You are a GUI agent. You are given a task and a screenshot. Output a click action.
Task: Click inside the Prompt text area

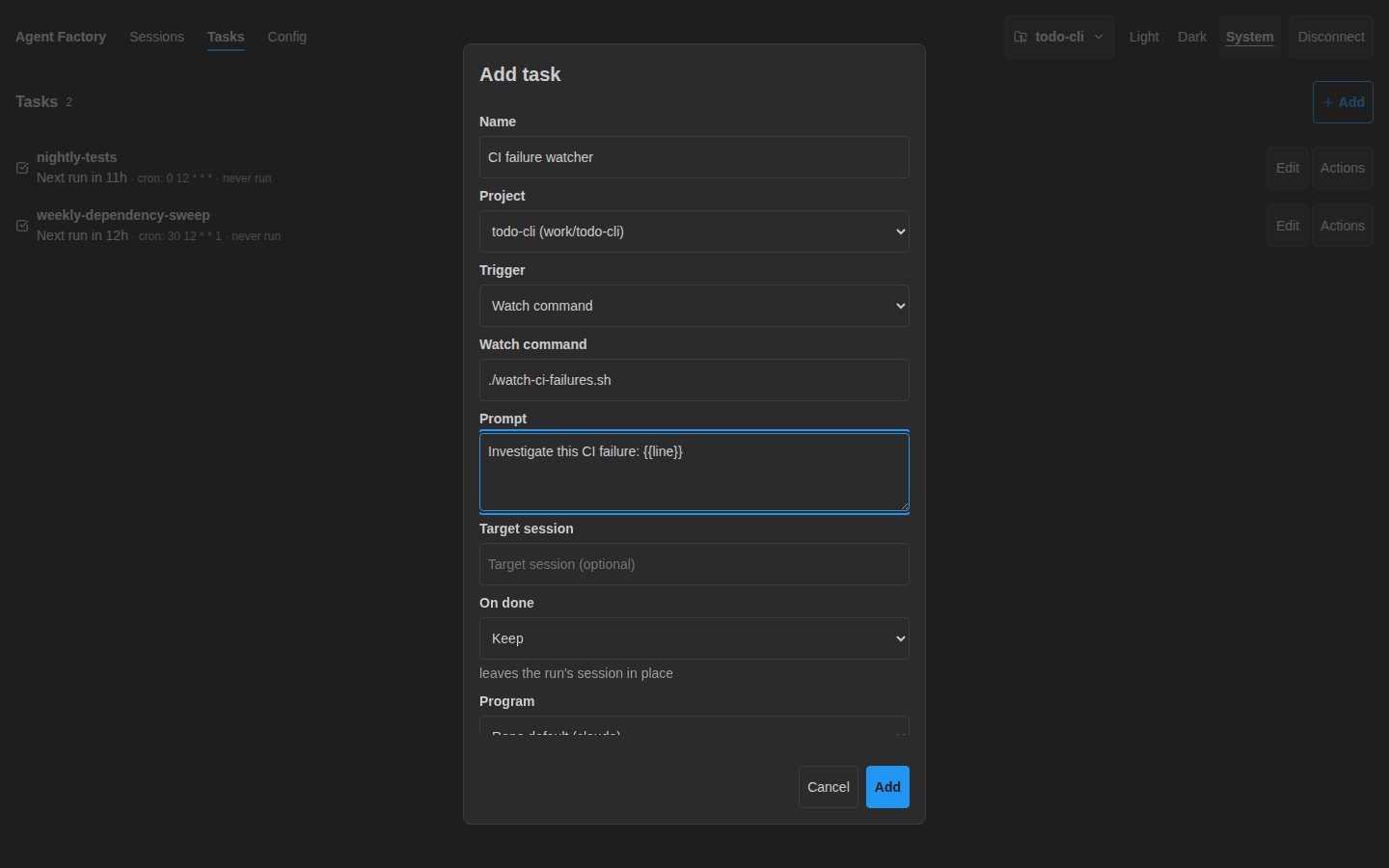pyautogui.click(x=694, y=473)
